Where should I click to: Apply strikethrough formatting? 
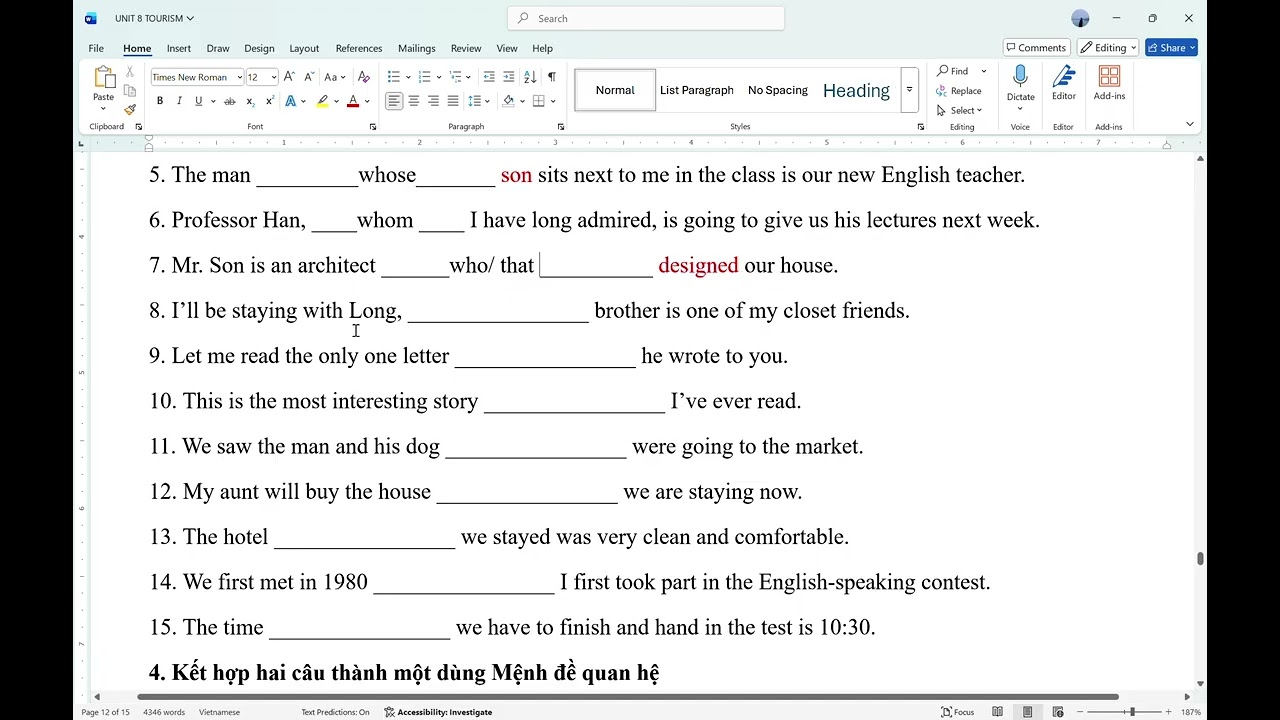(229, 101)
